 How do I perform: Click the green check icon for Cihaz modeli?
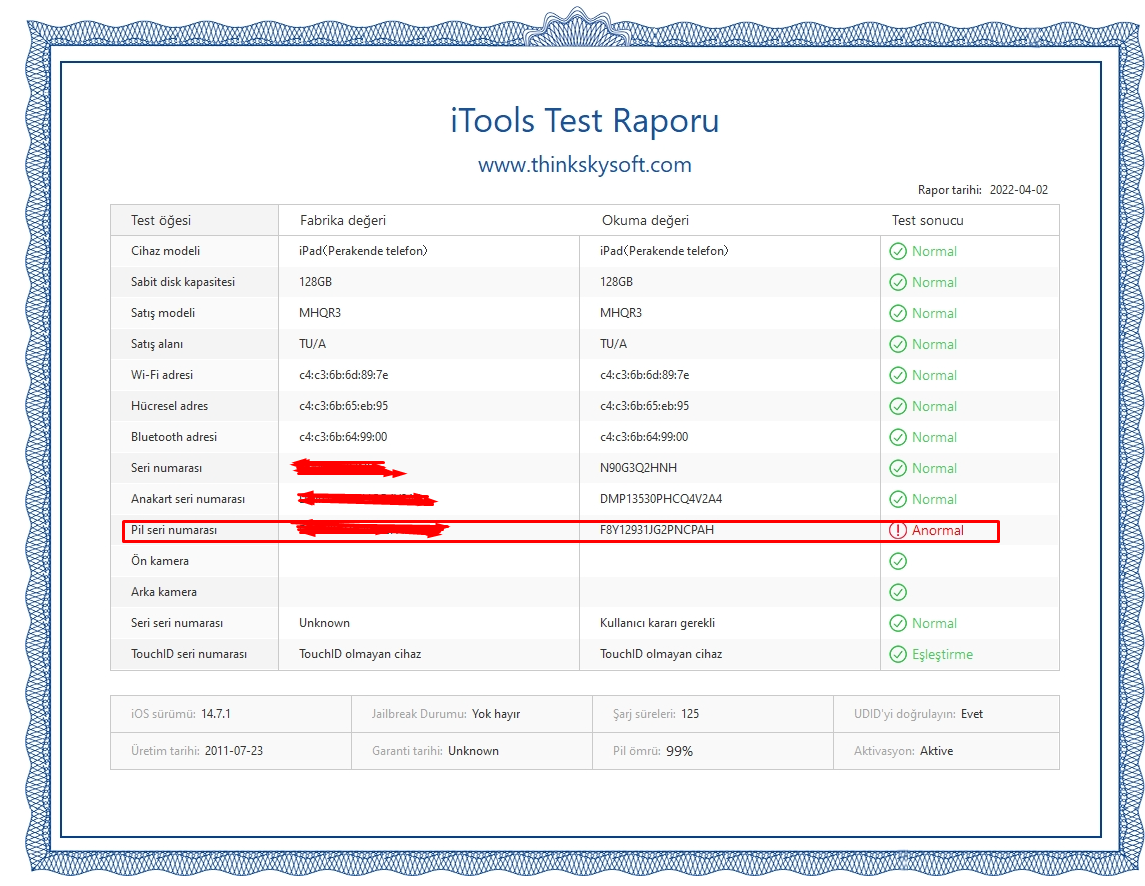897,251
